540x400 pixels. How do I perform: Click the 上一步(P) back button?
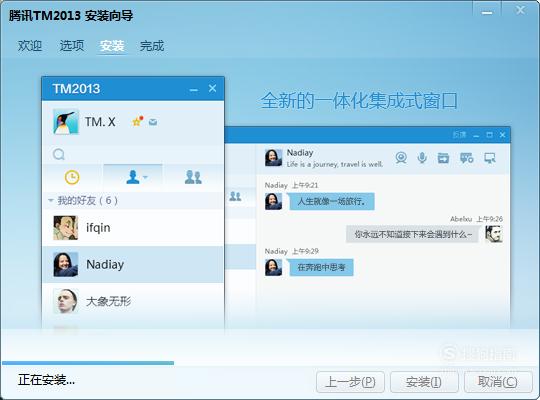[x=350, y=382]
